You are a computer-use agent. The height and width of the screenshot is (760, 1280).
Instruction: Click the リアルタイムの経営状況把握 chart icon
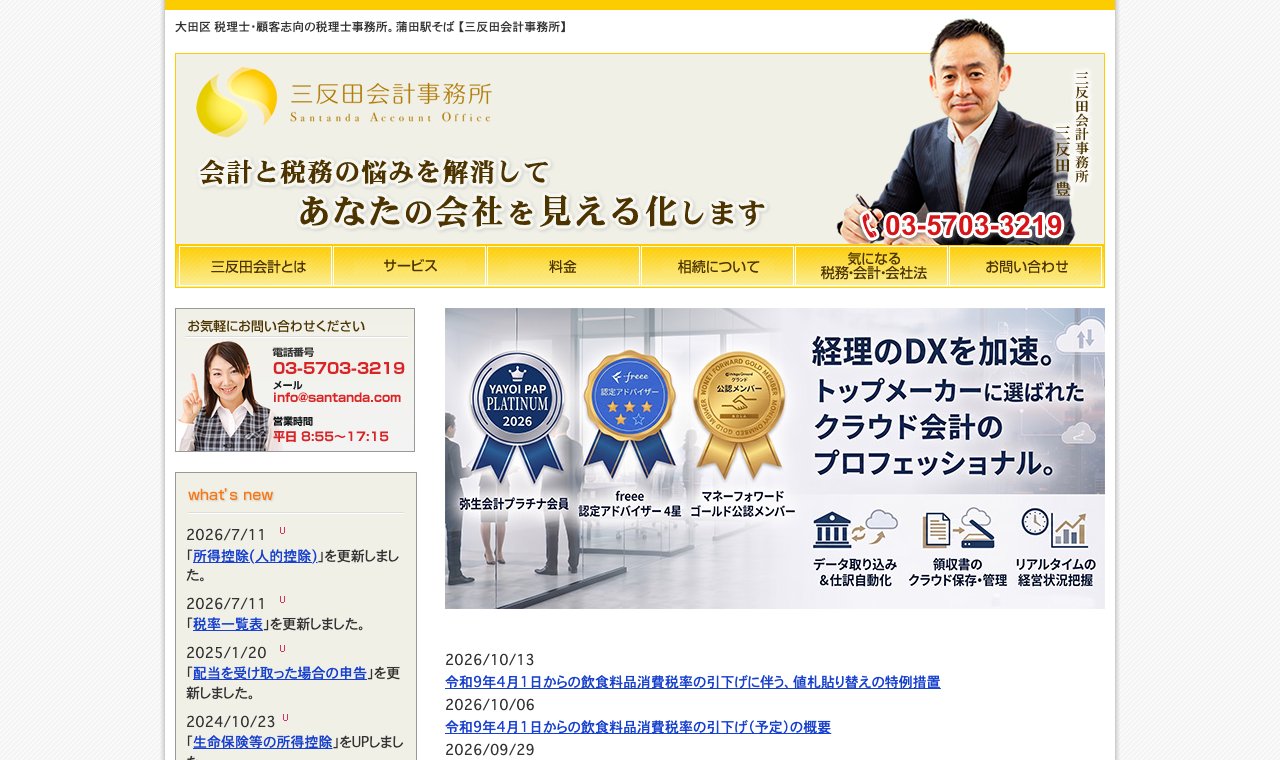(1054, 529)
